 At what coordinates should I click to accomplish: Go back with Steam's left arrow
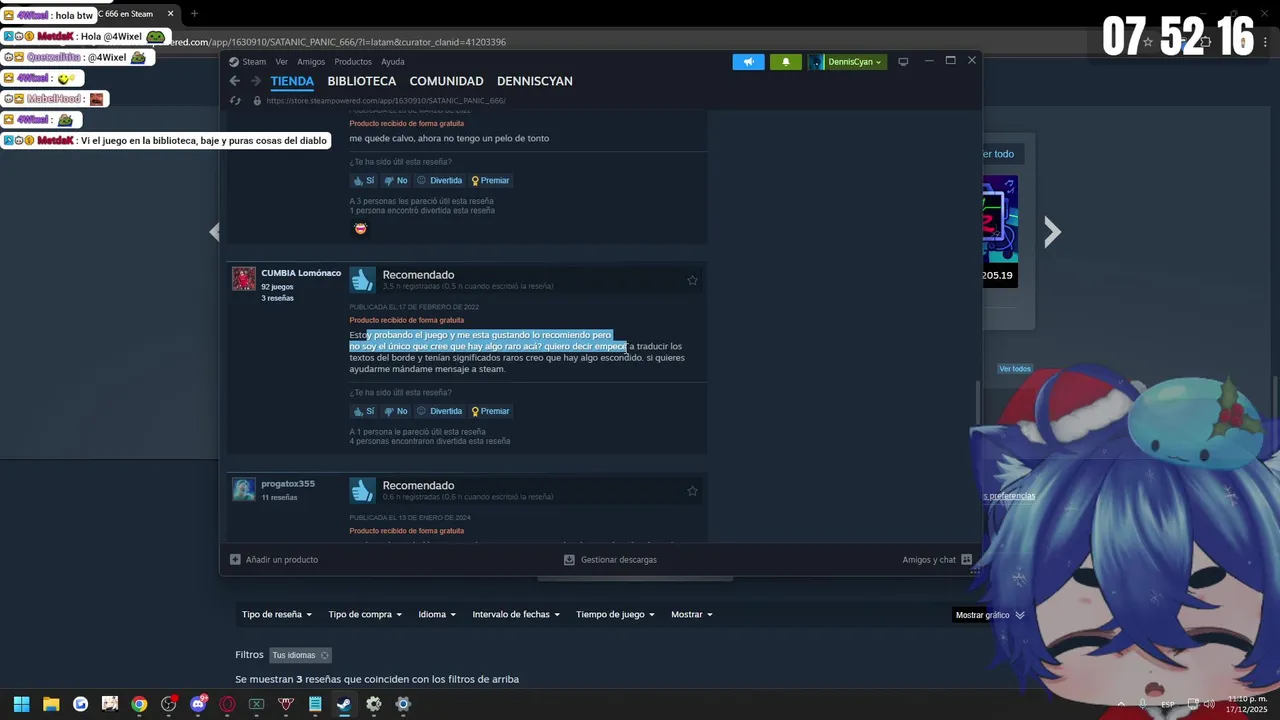click(235, 81)
